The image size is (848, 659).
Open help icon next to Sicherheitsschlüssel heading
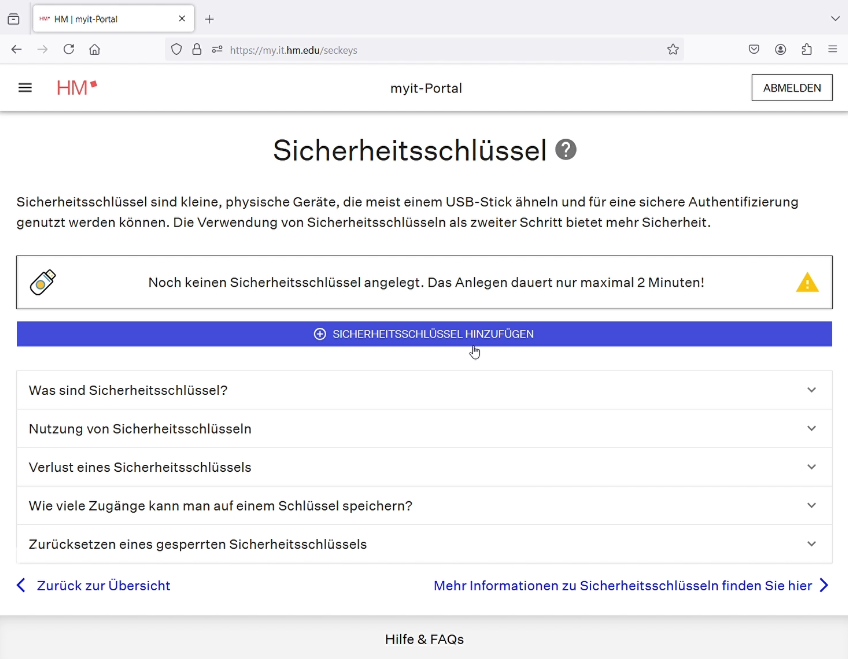566,150
